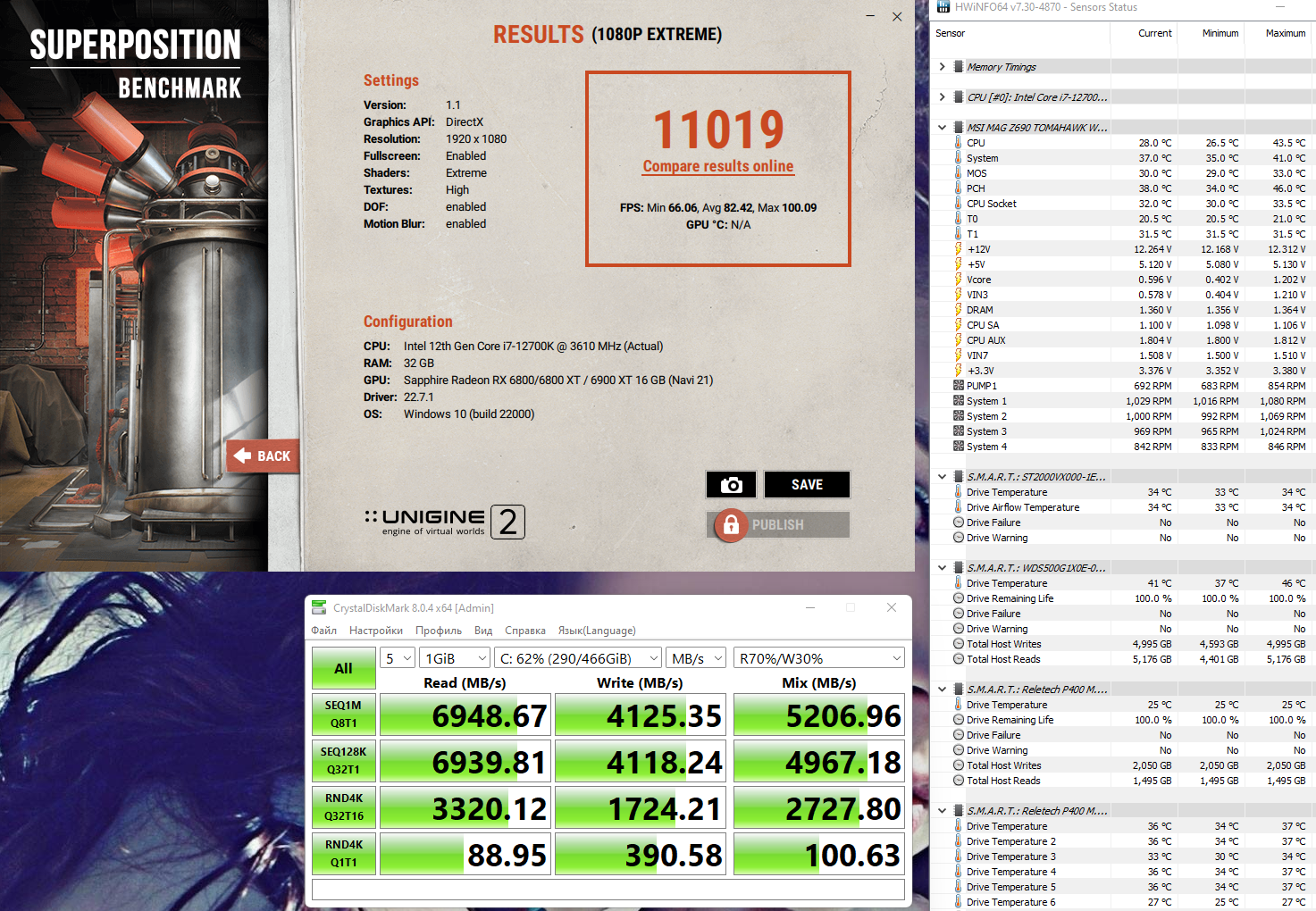1316x911 pixels.
Task: Open the Справка menu
Action: click(525, 631)
